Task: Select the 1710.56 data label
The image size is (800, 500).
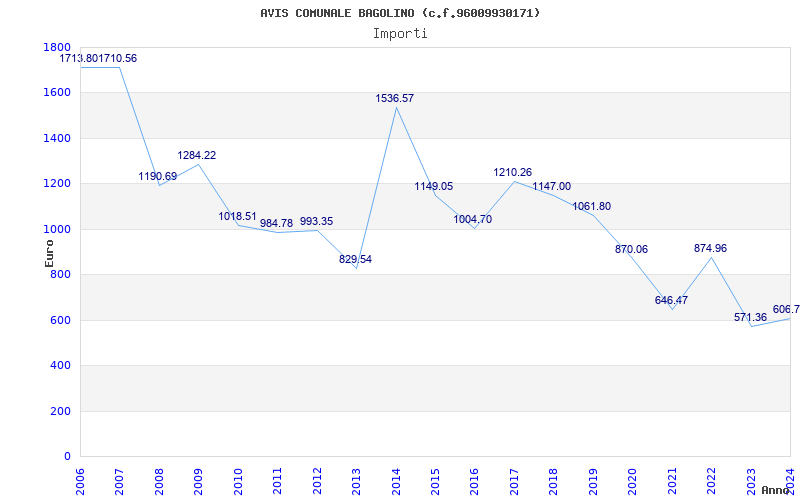Action: pos(118,58)
